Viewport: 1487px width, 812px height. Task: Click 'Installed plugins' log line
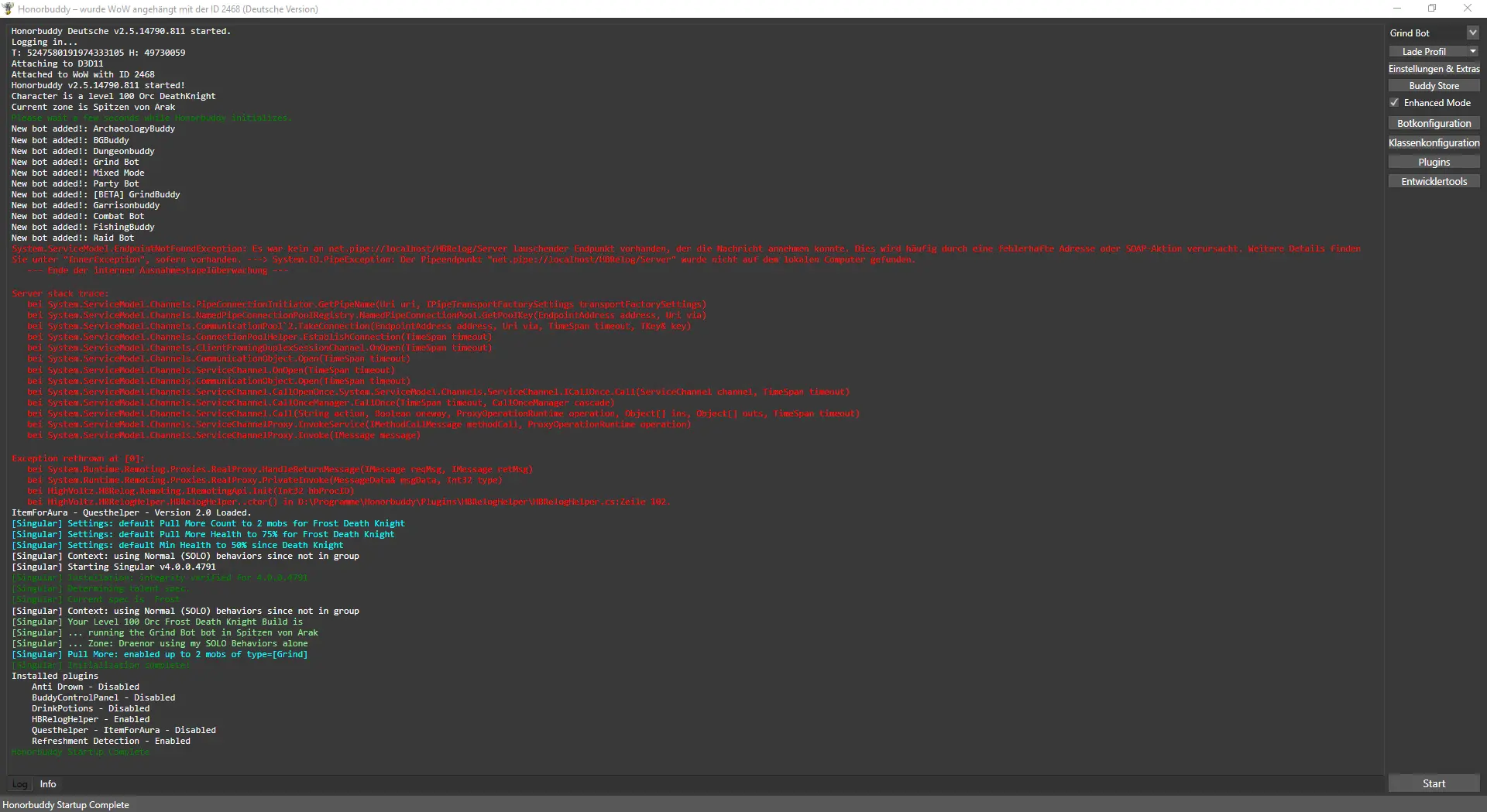pos(55,676)
